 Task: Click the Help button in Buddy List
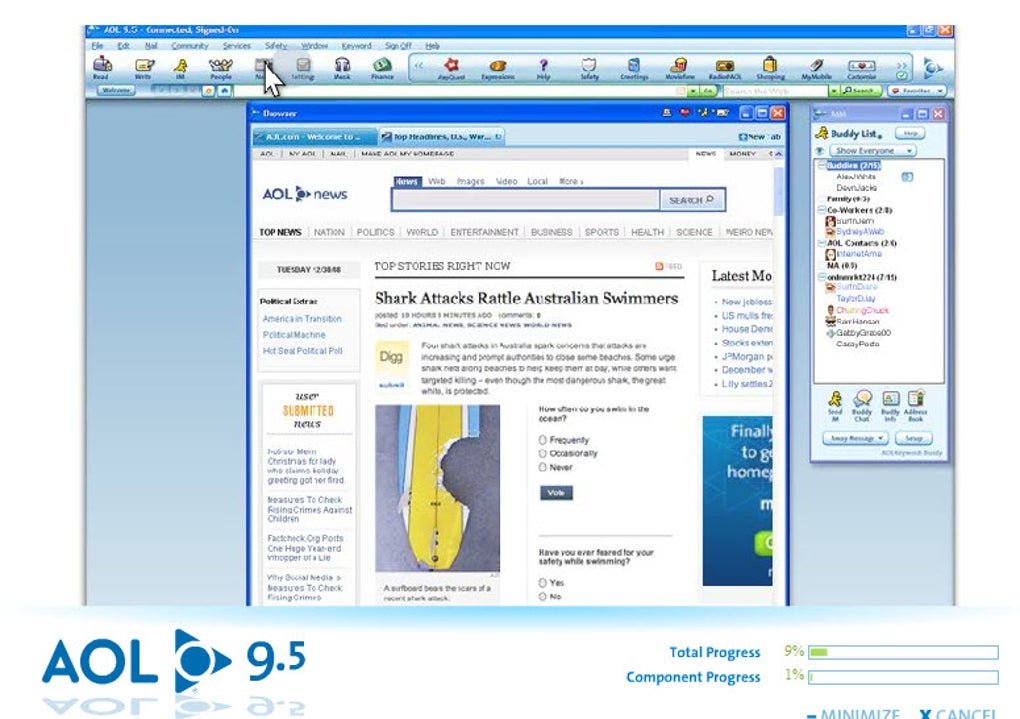click(910, 133)
